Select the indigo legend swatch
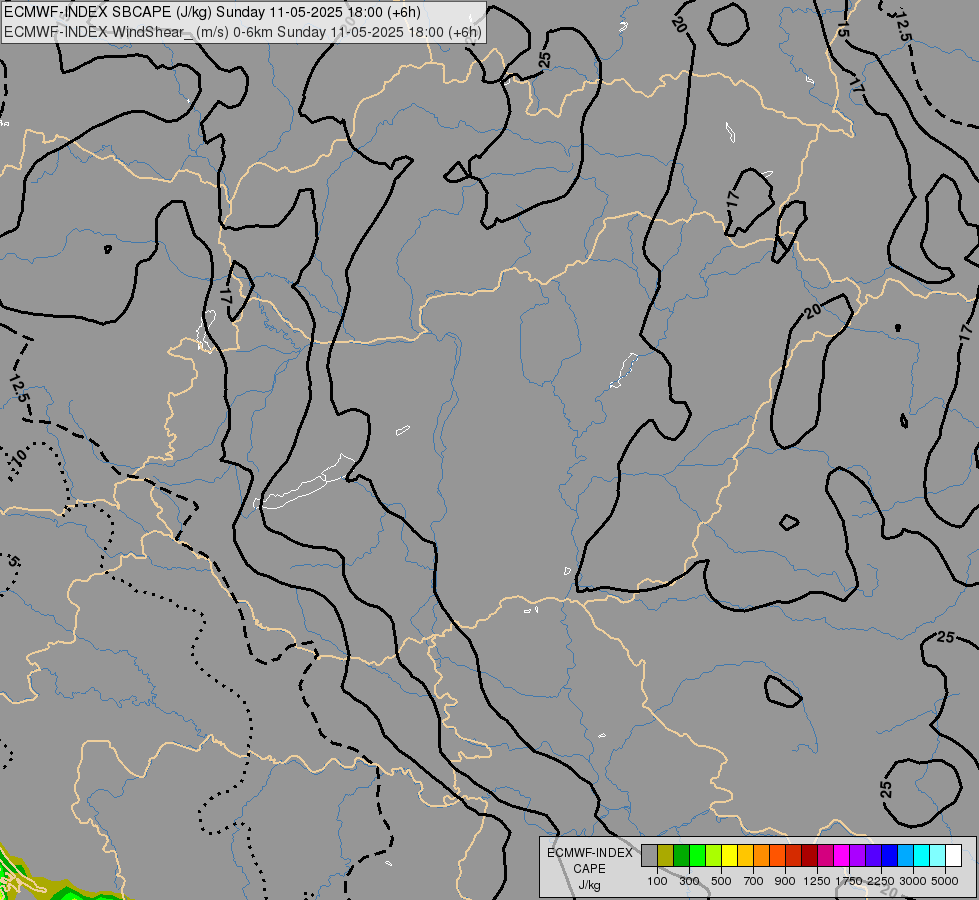Viewport: 979px width, 900px height. point(873,855)
